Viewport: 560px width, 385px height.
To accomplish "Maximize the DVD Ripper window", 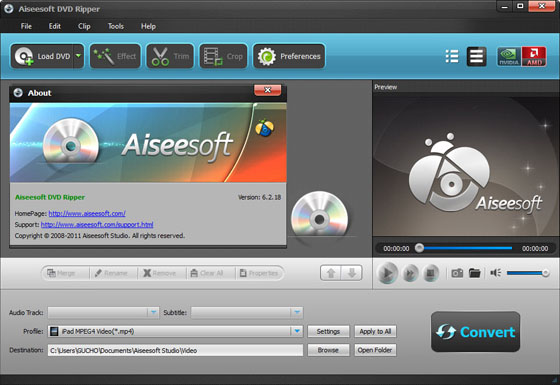I will pos(520,6).
